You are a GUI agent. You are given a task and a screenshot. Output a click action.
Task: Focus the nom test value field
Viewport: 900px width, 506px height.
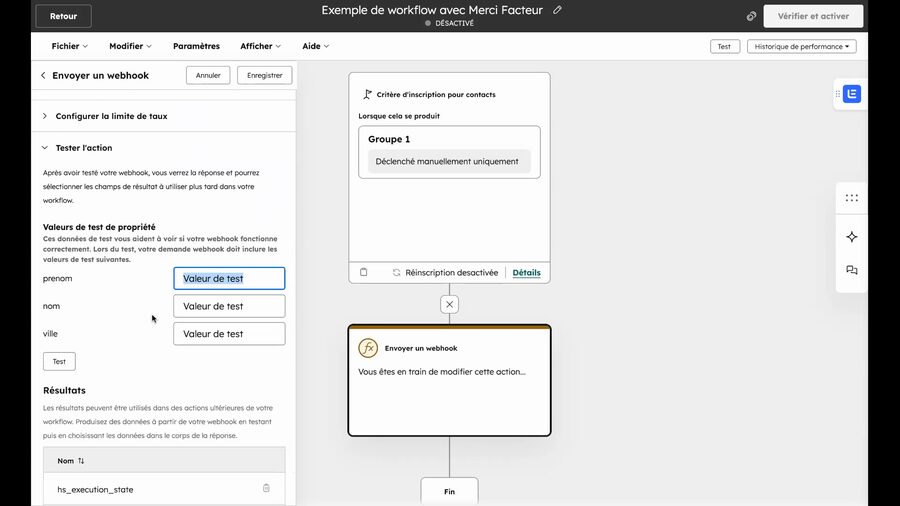coord(229,306)
